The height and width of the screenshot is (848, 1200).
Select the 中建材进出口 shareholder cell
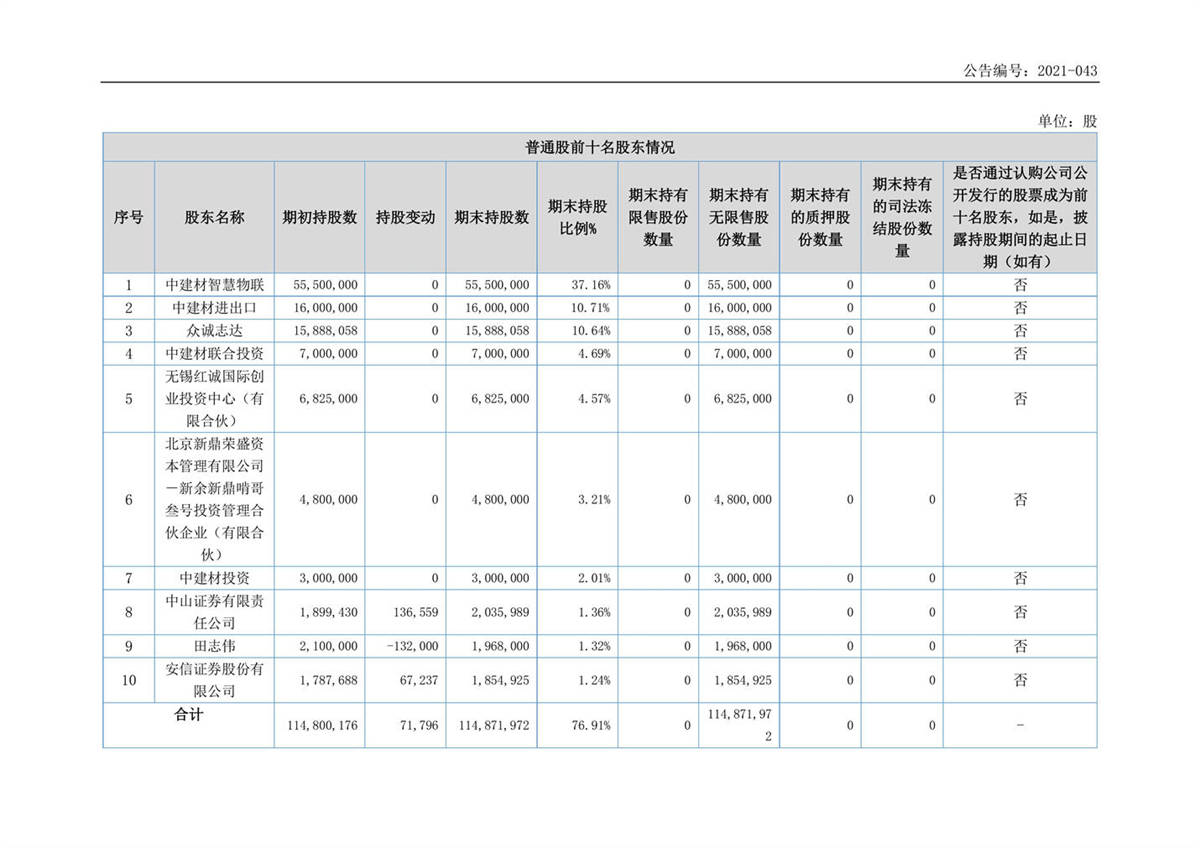pyautogui.click(x=214, y=308)
